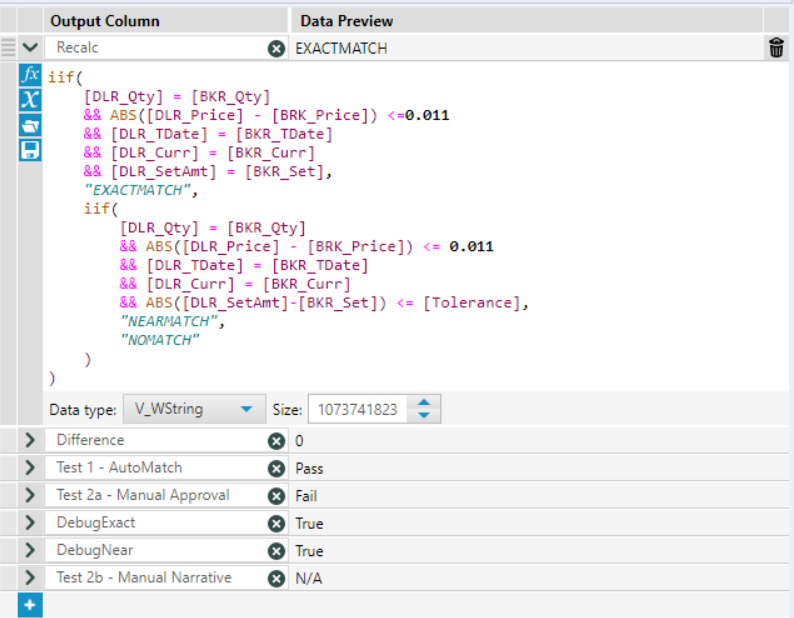Grab the Recalc row drag handle
Screen dimensions: 794x618
pyautogui.click(x=8, y=48)
